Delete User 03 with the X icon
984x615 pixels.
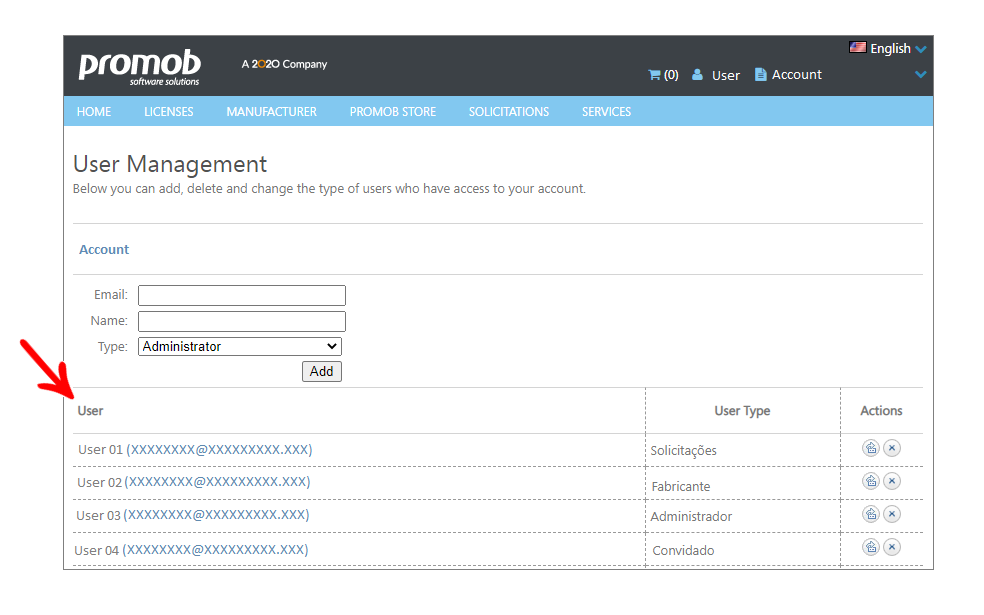coord(892,515)
